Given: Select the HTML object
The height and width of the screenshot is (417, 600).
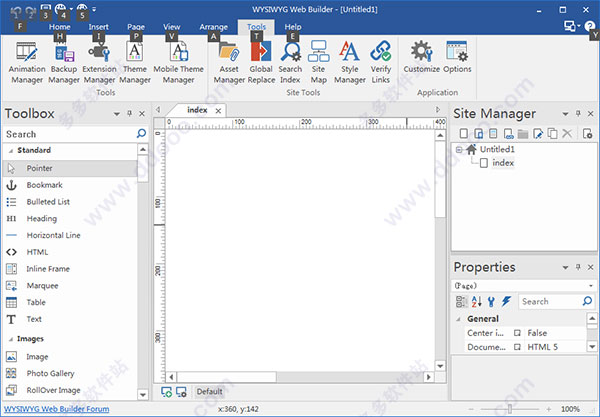Looking at the screenshot, I should tap(70, 252).
